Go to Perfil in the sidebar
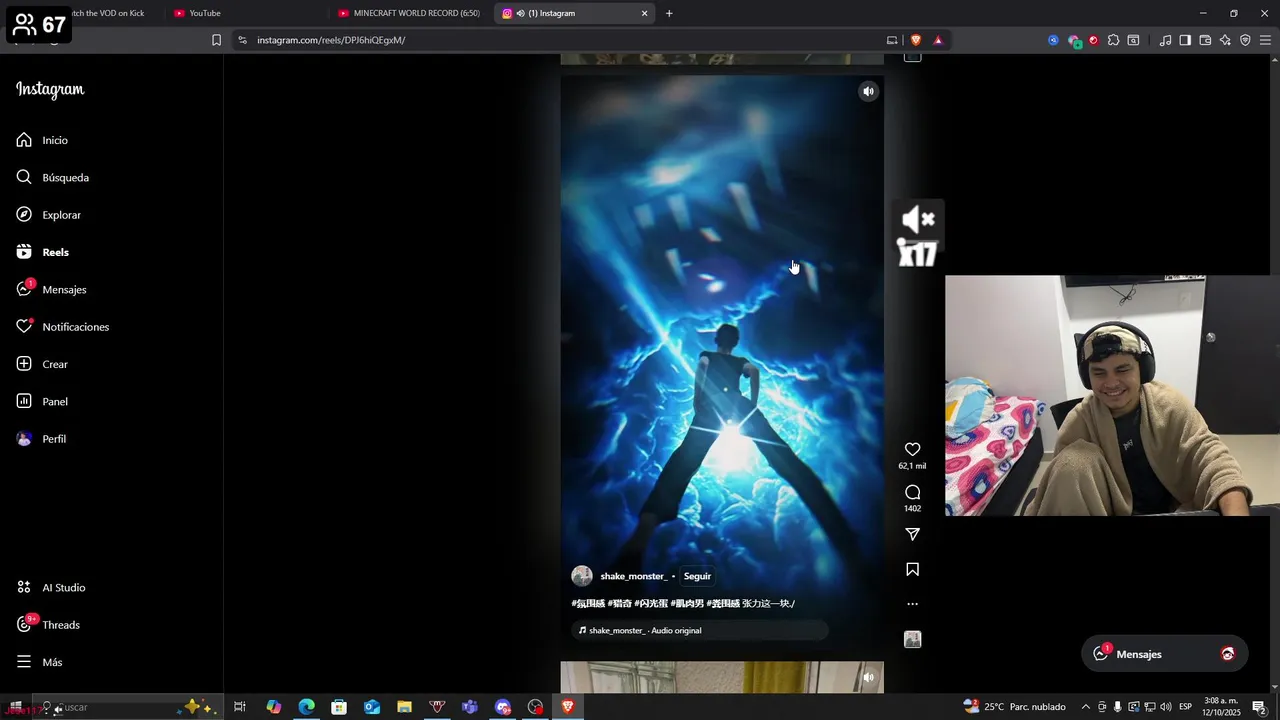 click(41, 439)
